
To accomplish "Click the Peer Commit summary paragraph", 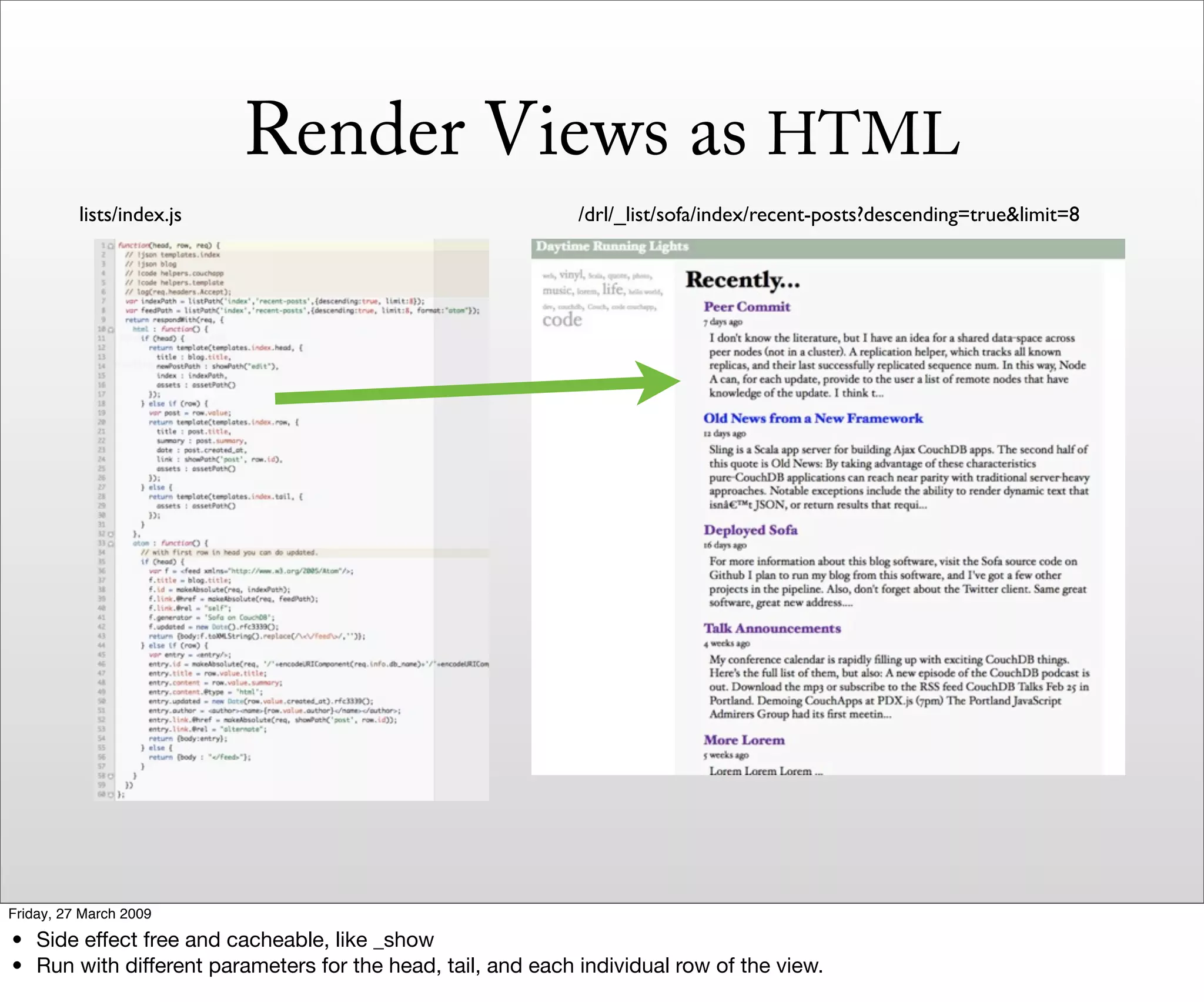I will point(897,365).
